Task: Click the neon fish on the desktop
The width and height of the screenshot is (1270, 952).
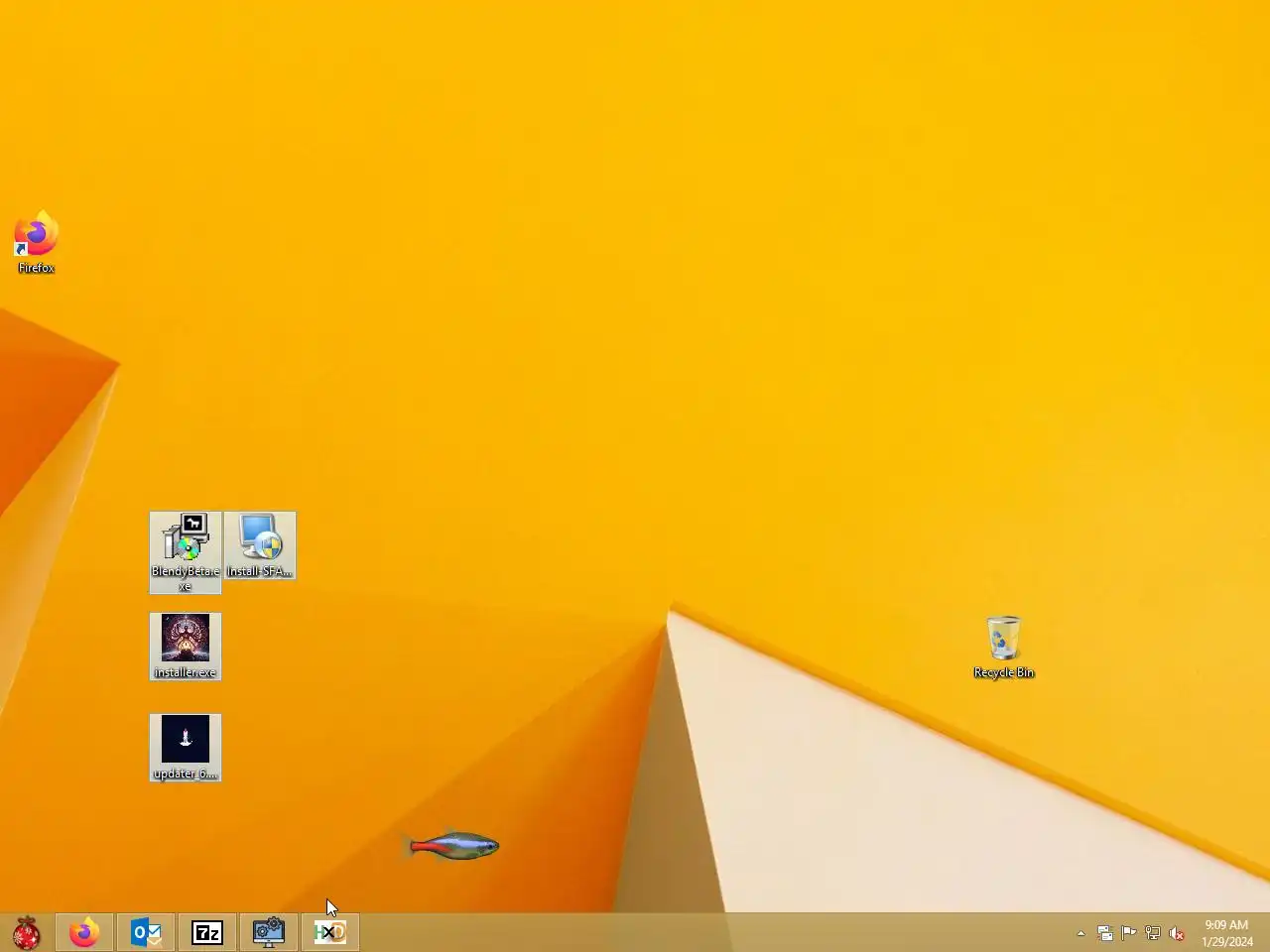Action: coord(454,846)
